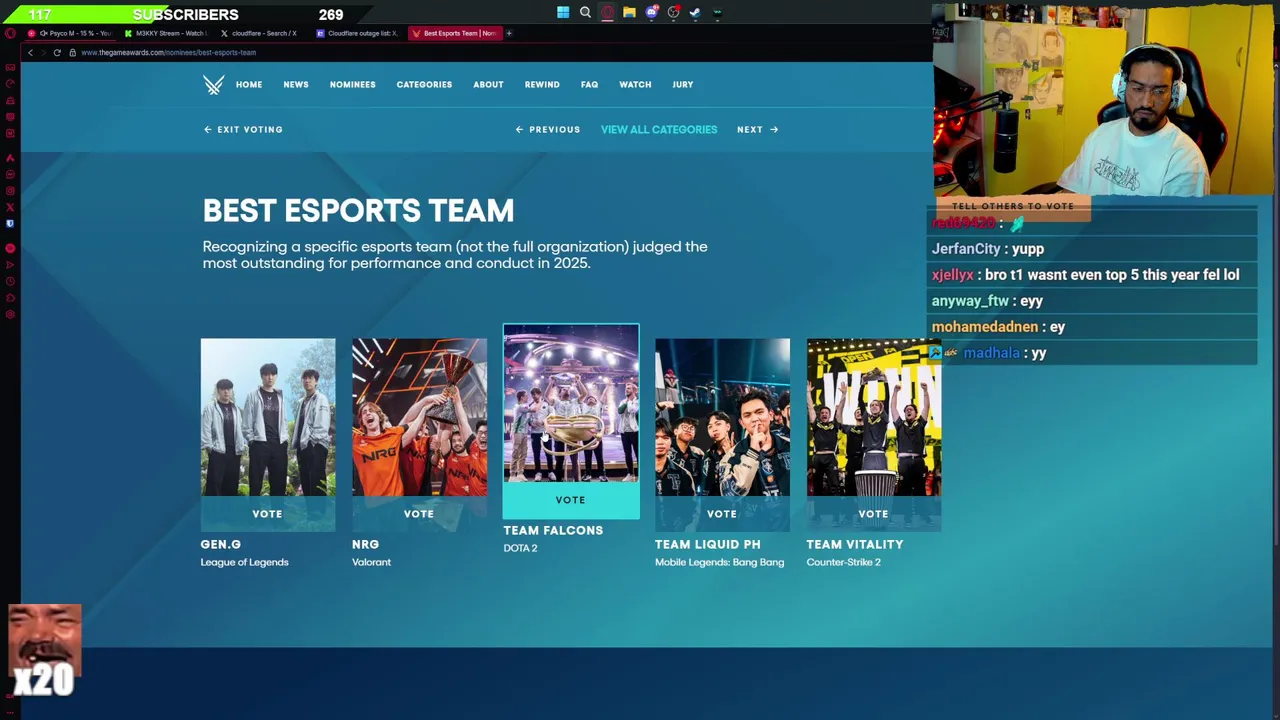Switch to Cloudflare outage list tab
Screen dimensions: 1280x720
(x=357, y=33)
